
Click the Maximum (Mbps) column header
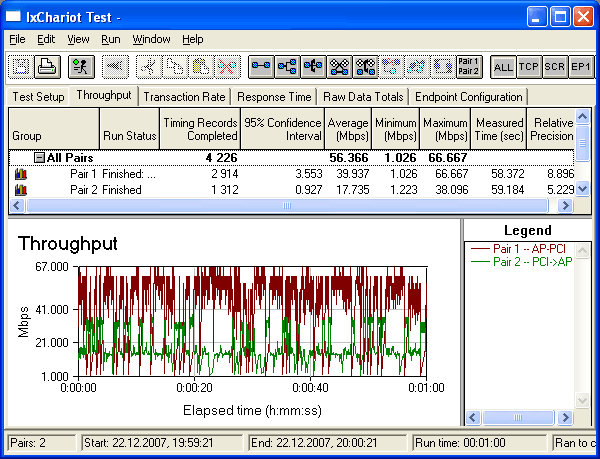[445, 129]
